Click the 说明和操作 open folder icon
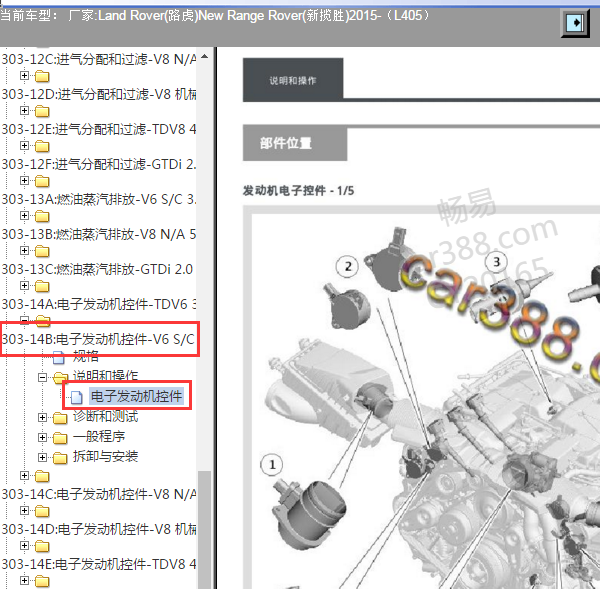Image resolution: width=600 pixels, height=589 pixels. [x=60, y=377]
